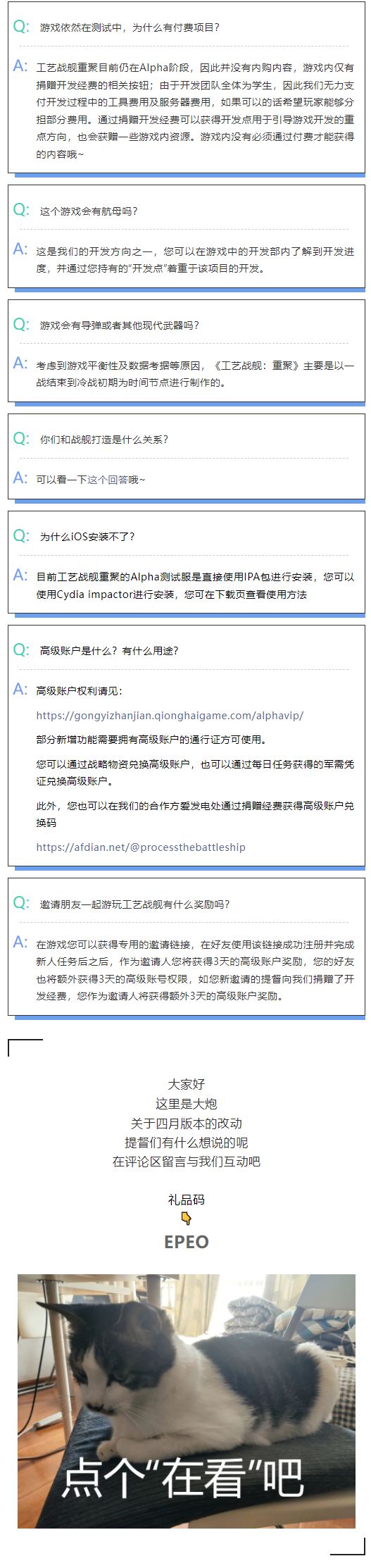The height and width of the screenshot is (1568, 371).
Task: Click the 这个回答 link about 战舰打造
Action: (107, 480)
